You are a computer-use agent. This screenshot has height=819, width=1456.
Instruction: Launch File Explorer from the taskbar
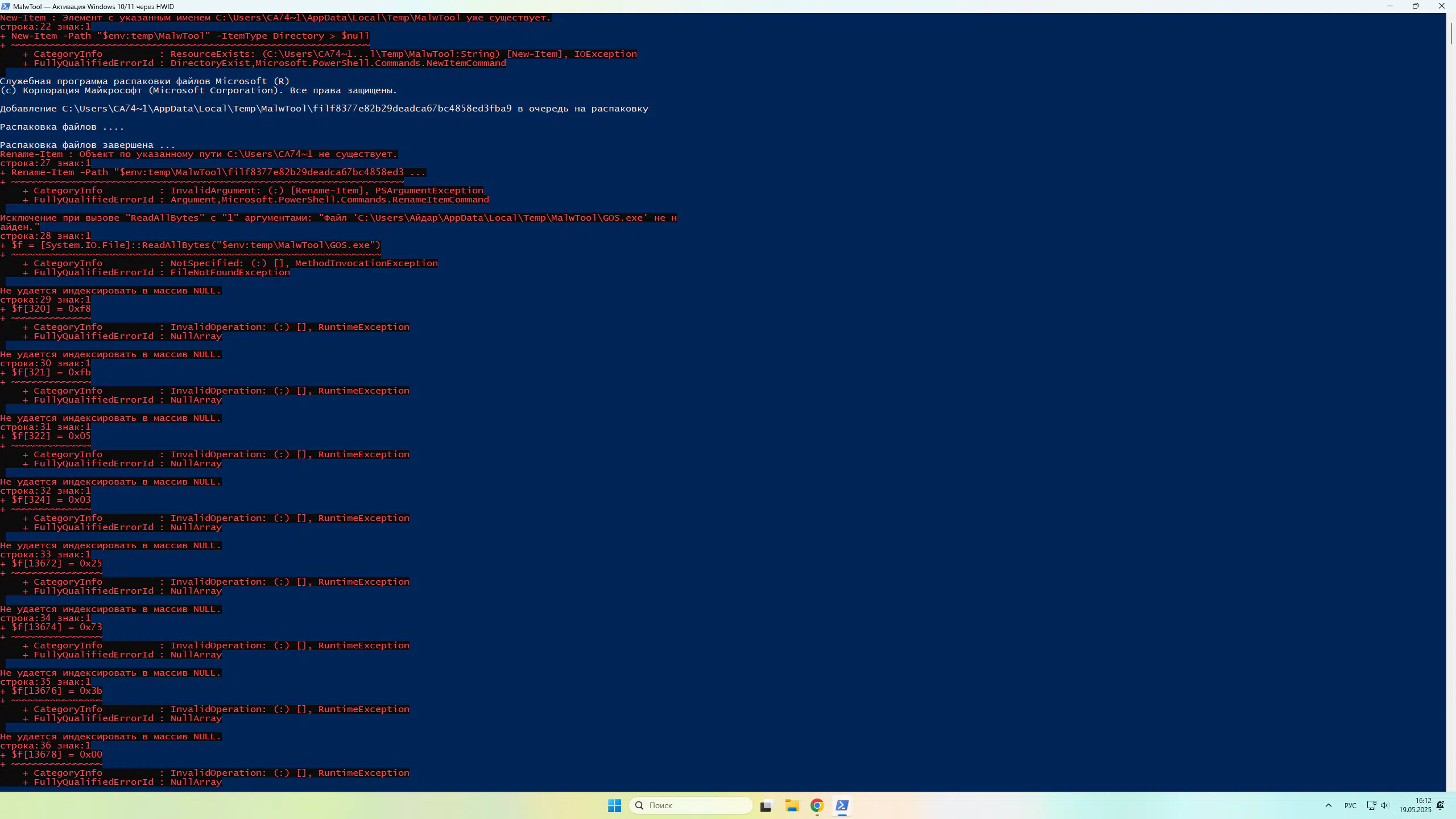[x=792, y=805]
